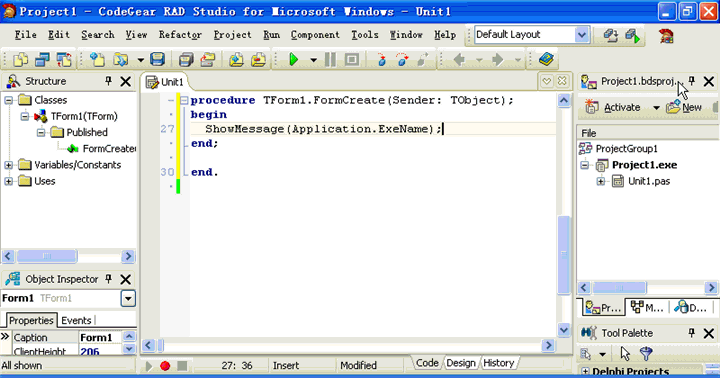Click the Tool Palette arrow cursor icon
Image resolution: width=720 pixels, height=378 pixels.
[625, 353]
